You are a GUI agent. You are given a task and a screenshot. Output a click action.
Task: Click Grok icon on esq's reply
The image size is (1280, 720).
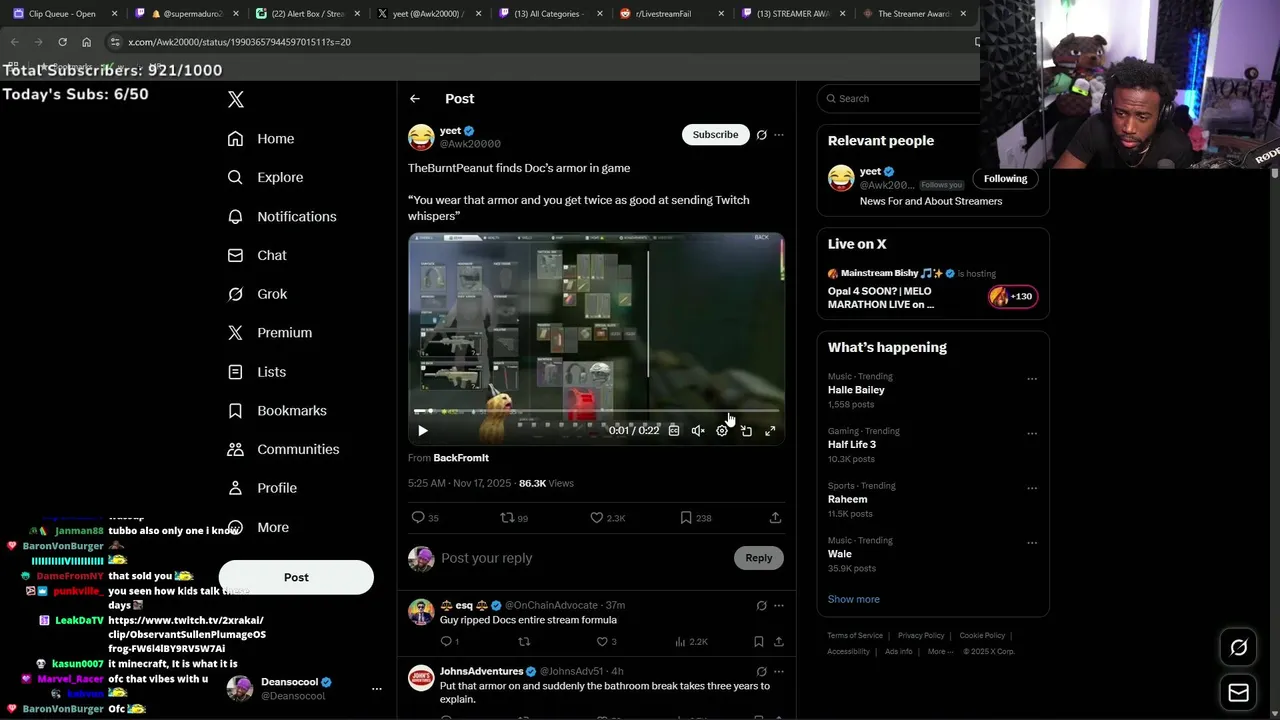tap(762, 606)
